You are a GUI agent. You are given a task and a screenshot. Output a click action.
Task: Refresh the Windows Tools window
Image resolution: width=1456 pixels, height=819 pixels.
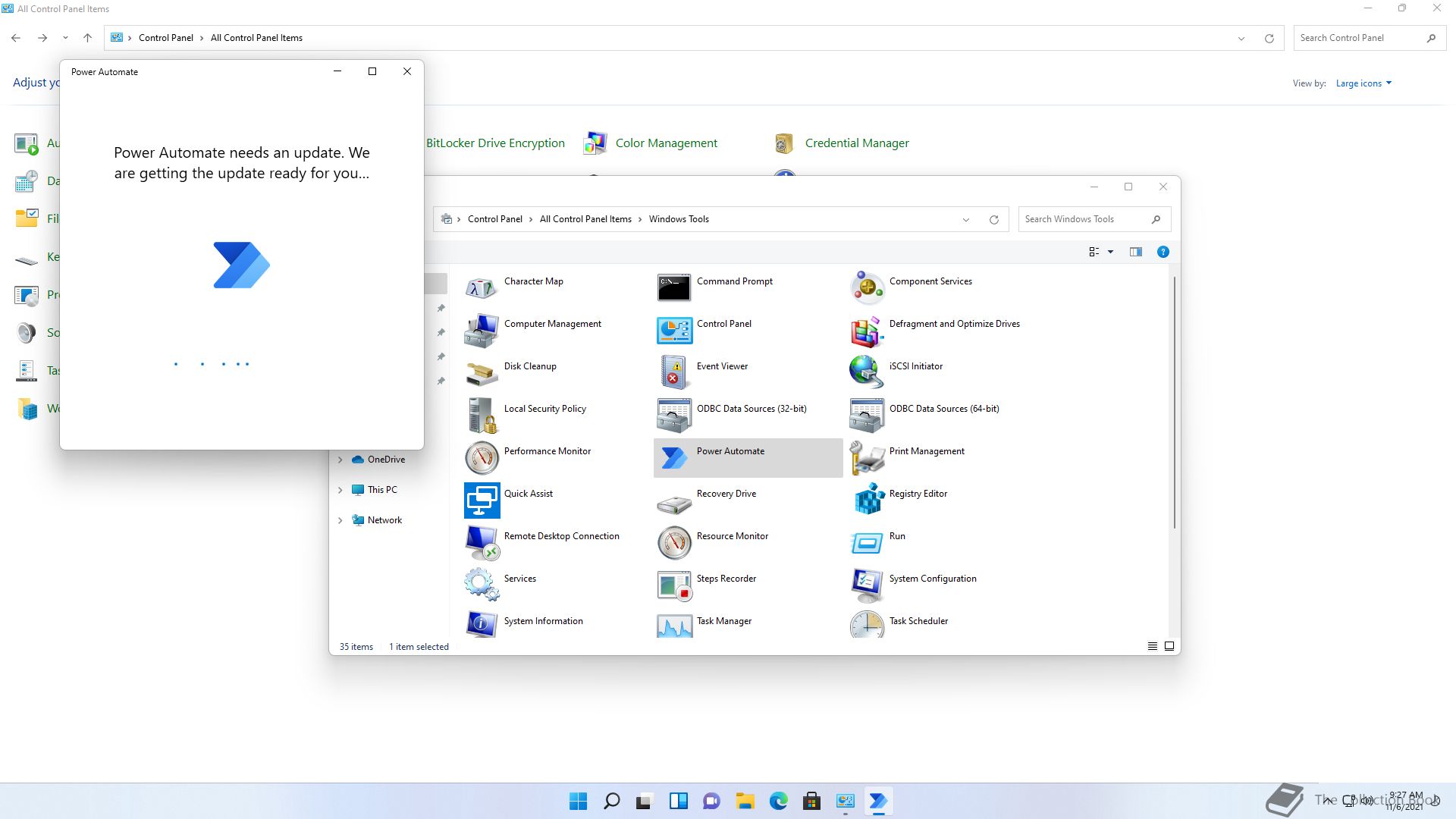pyautogui.click(x=993, y=220)
